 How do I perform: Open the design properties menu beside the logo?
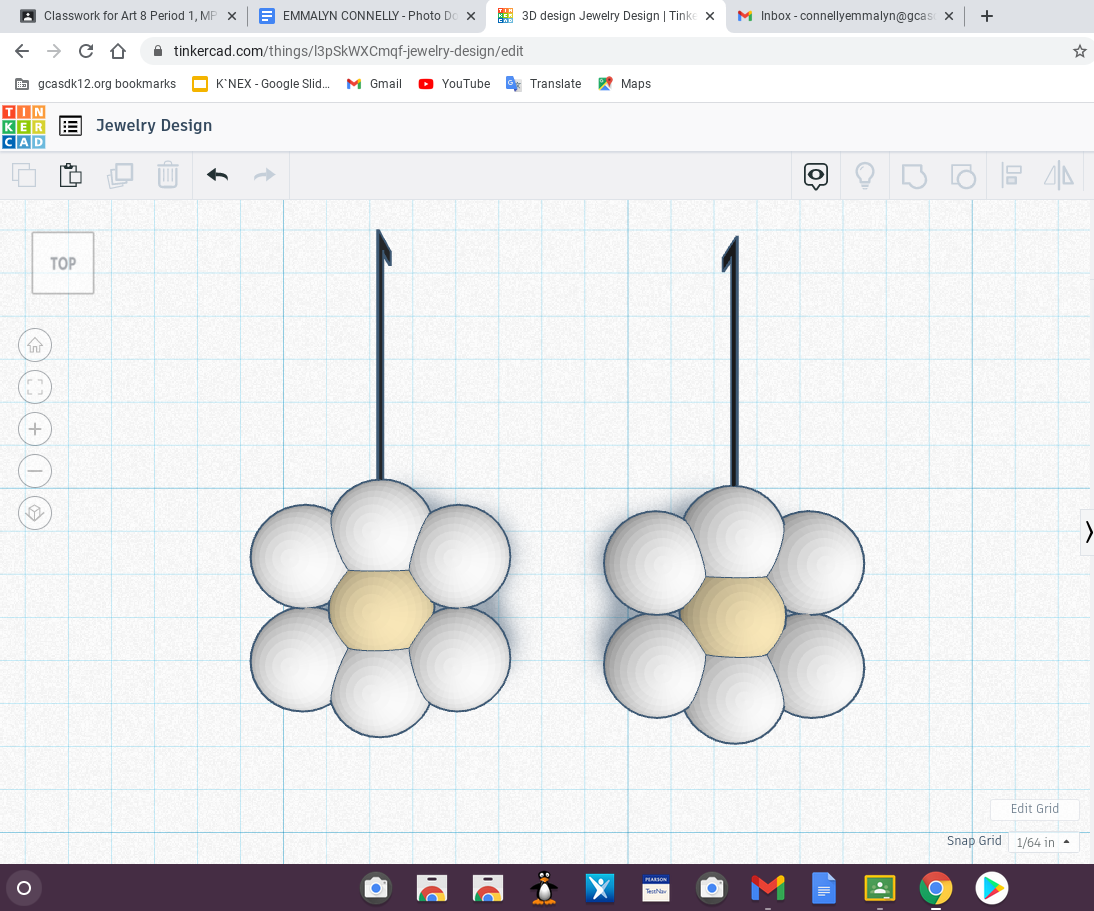coord(70,125)
